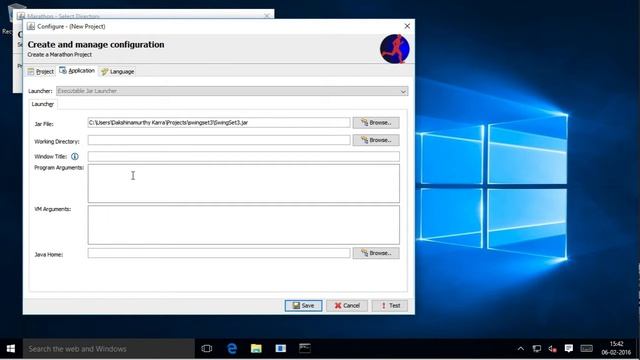
Task: Click the Window Title info icon
Action: [75, 156]
